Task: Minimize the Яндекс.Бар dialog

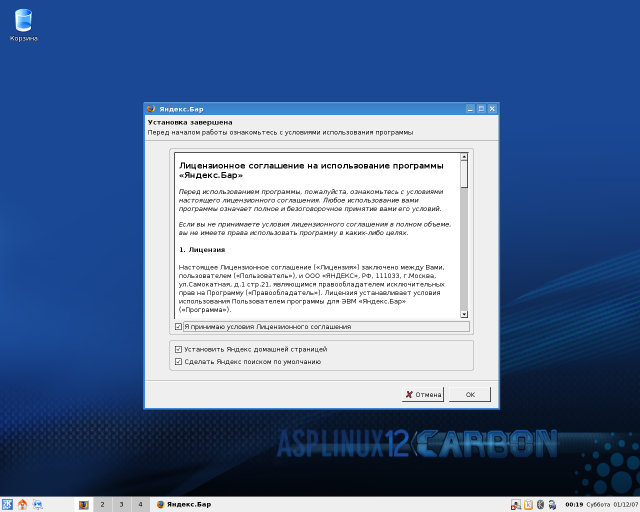Action: click(x=470, y=109)
